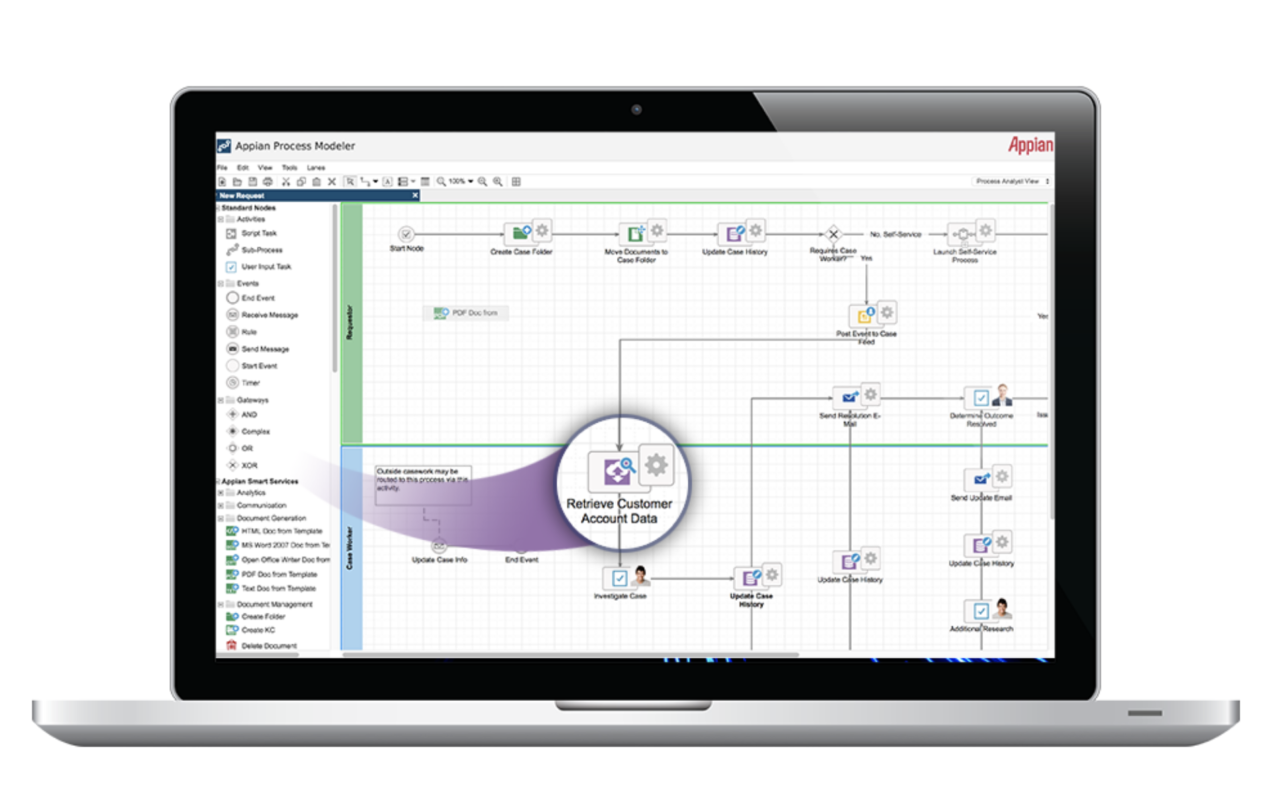Select Script Task in the palette
The height and width of the screenshot is (805, 1280).
click(252, 233)
